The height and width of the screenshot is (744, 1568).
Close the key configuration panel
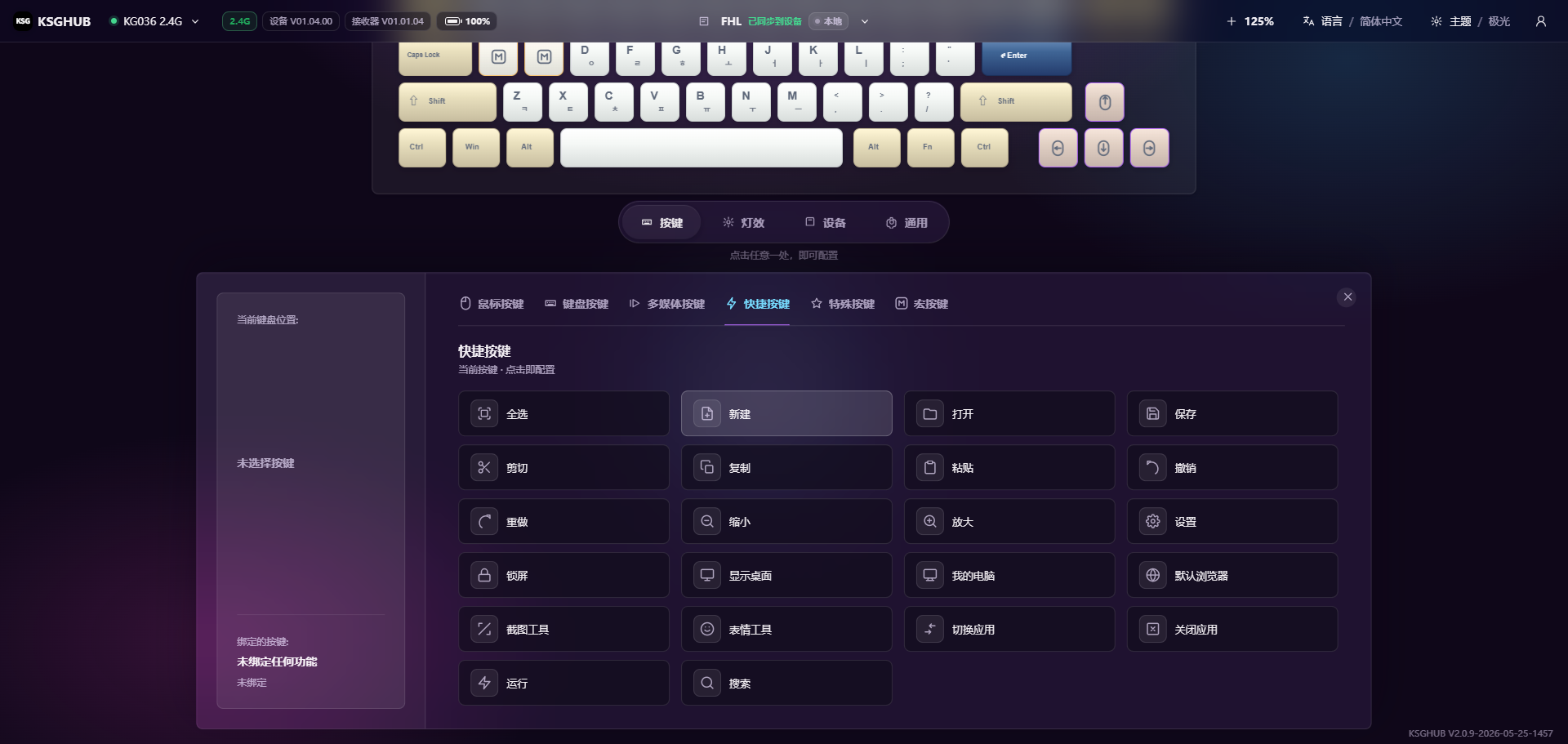tap(1347, 297)
